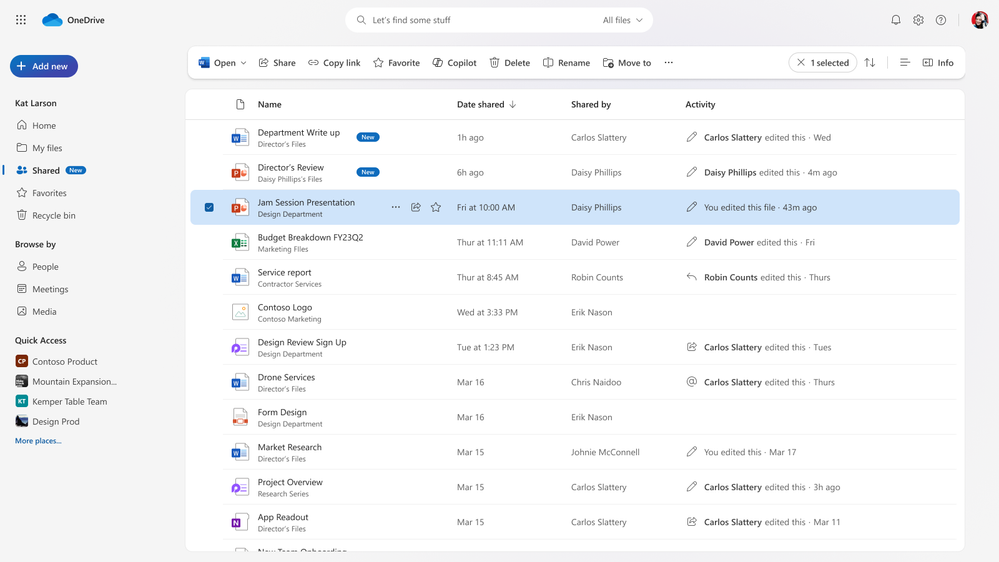
Task: Go to My files in sidebar
Action: (47, 148)
